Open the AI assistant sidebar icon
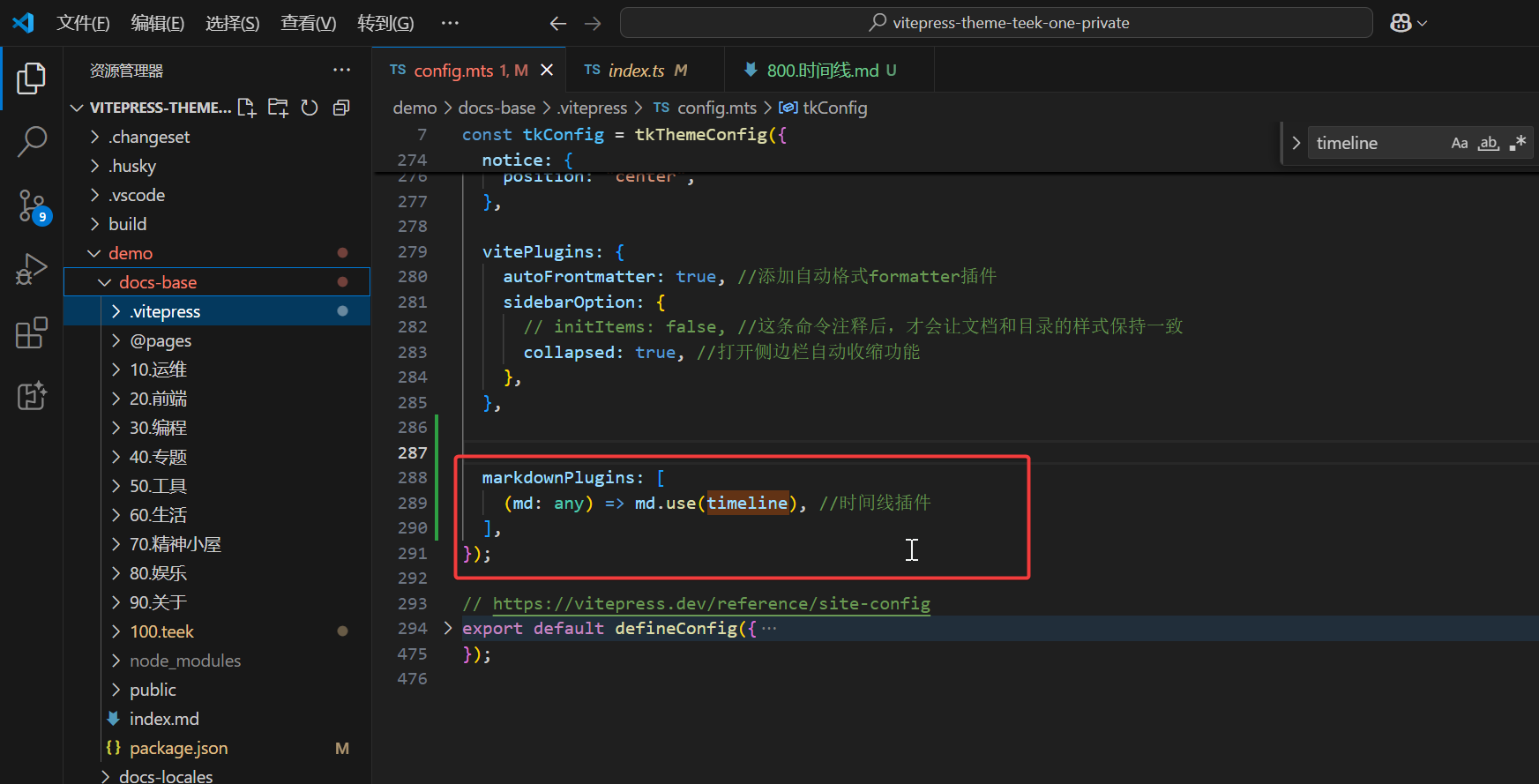Viewport: 1539px width, 784px height. point(32,396)
